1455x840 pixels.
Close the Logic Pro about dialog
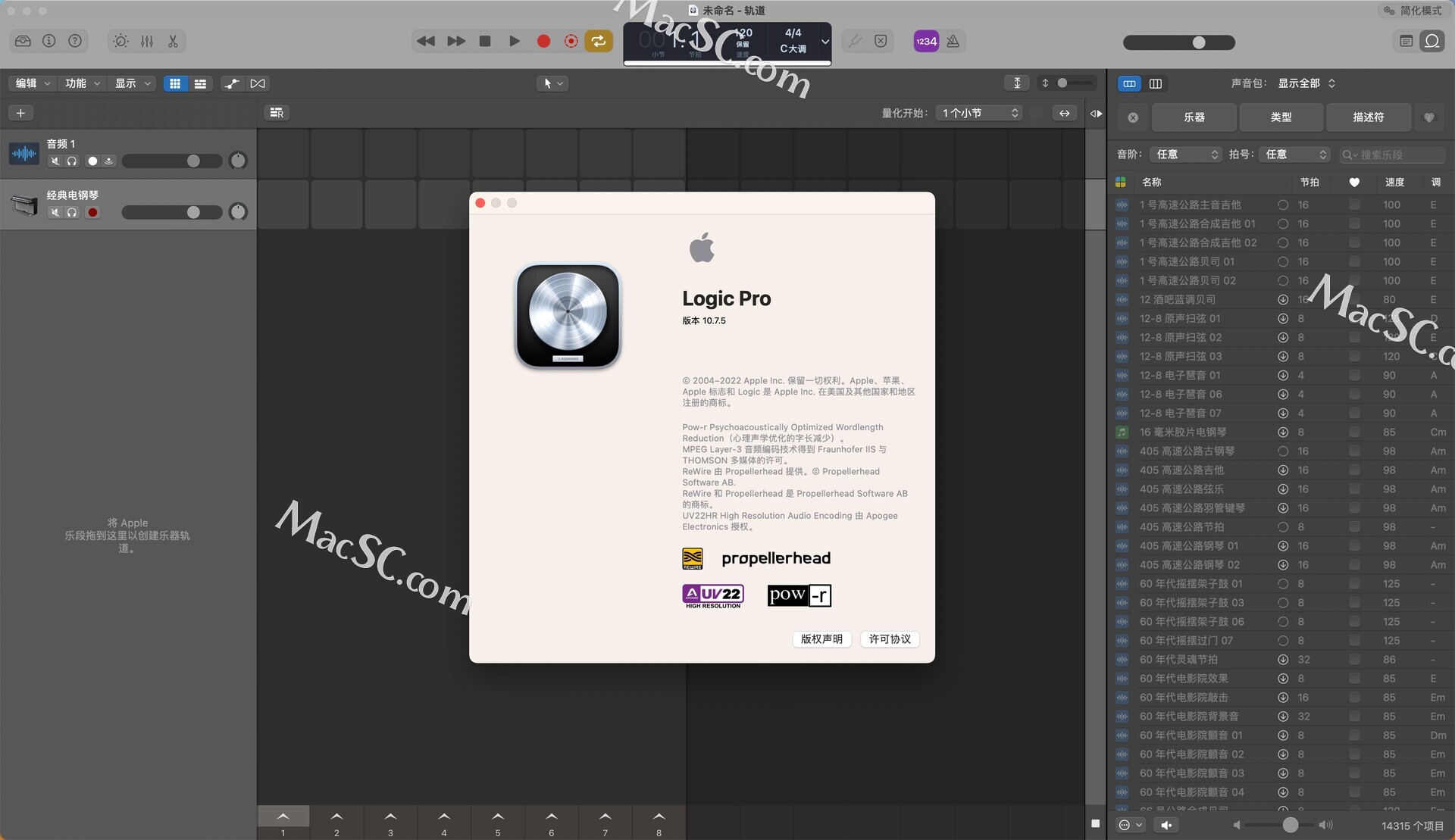click(480, 203)
